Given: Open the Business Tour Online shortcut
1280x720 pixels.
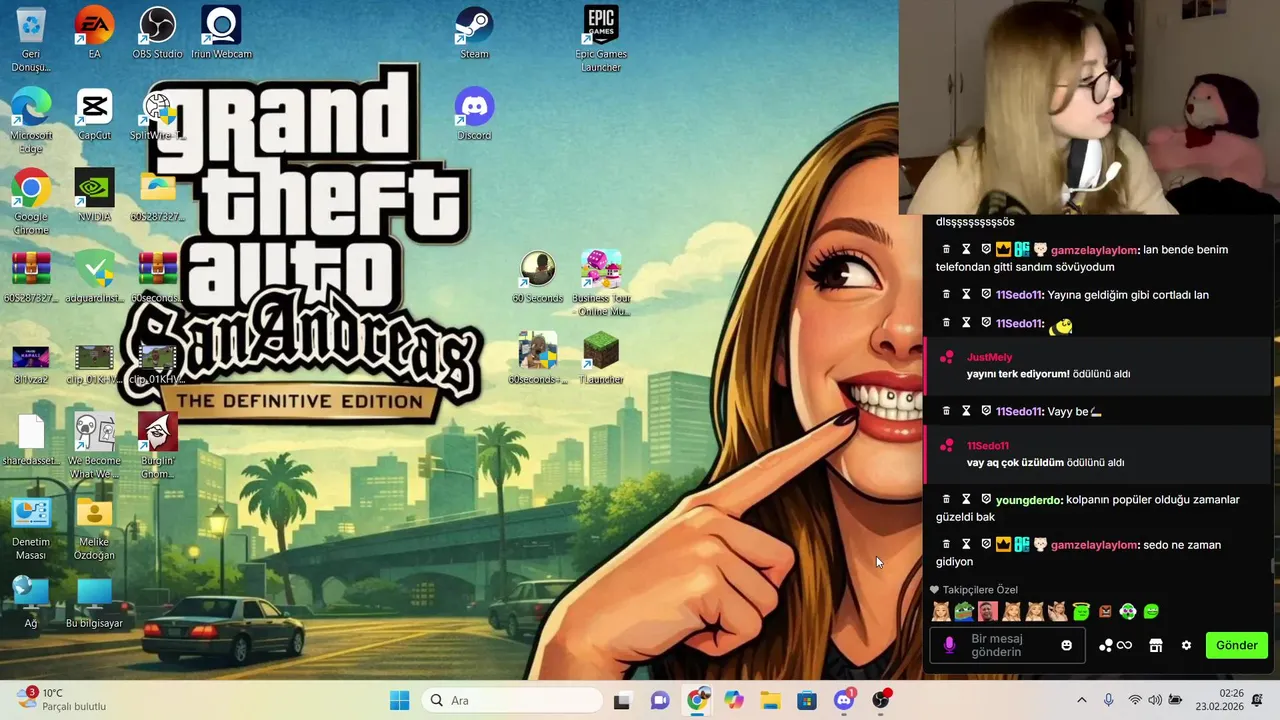Looking at the screenshot, I should (600, 284).
